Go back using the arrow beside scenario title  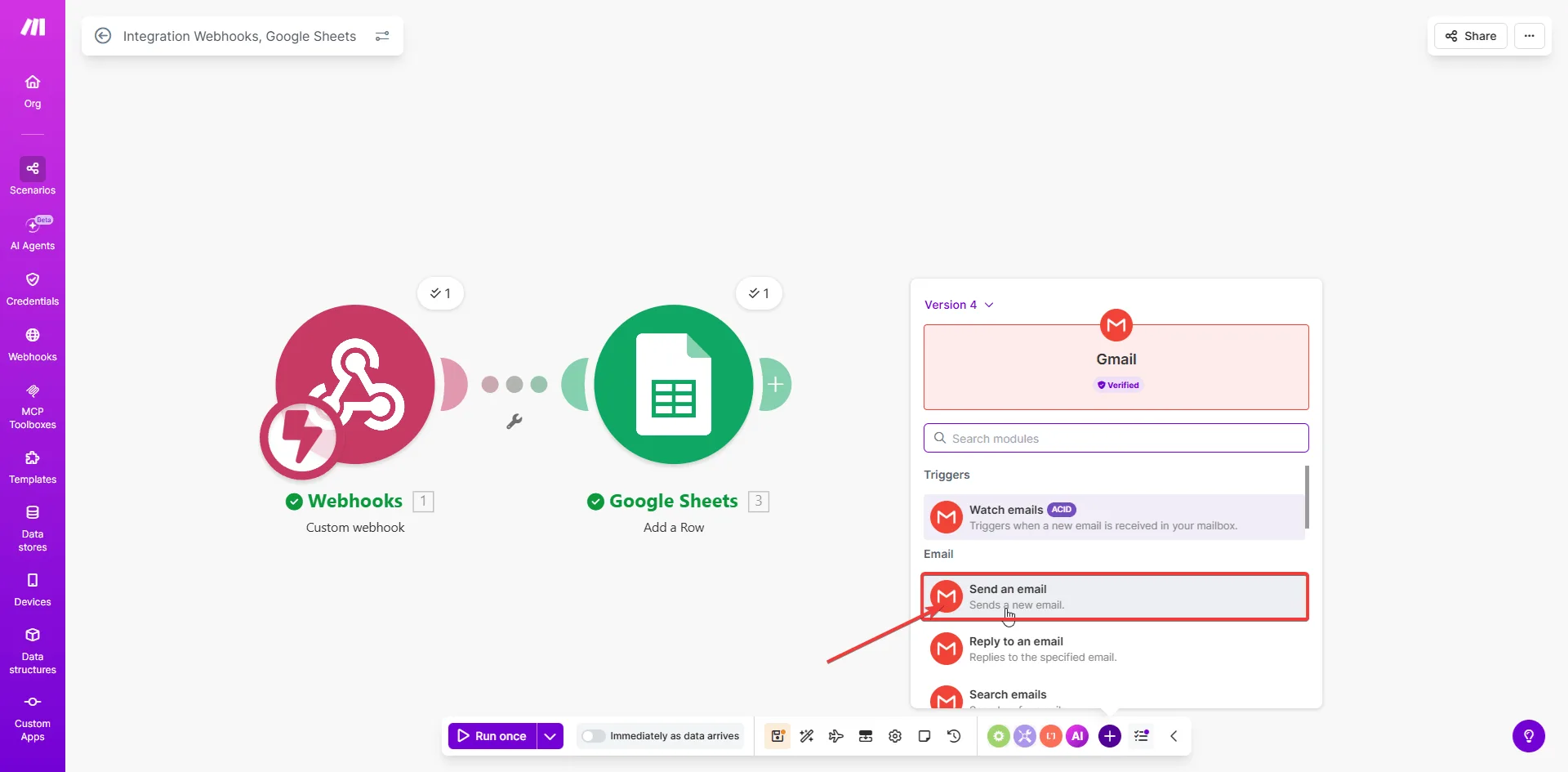pyautogui.click(x=103, y=36)
